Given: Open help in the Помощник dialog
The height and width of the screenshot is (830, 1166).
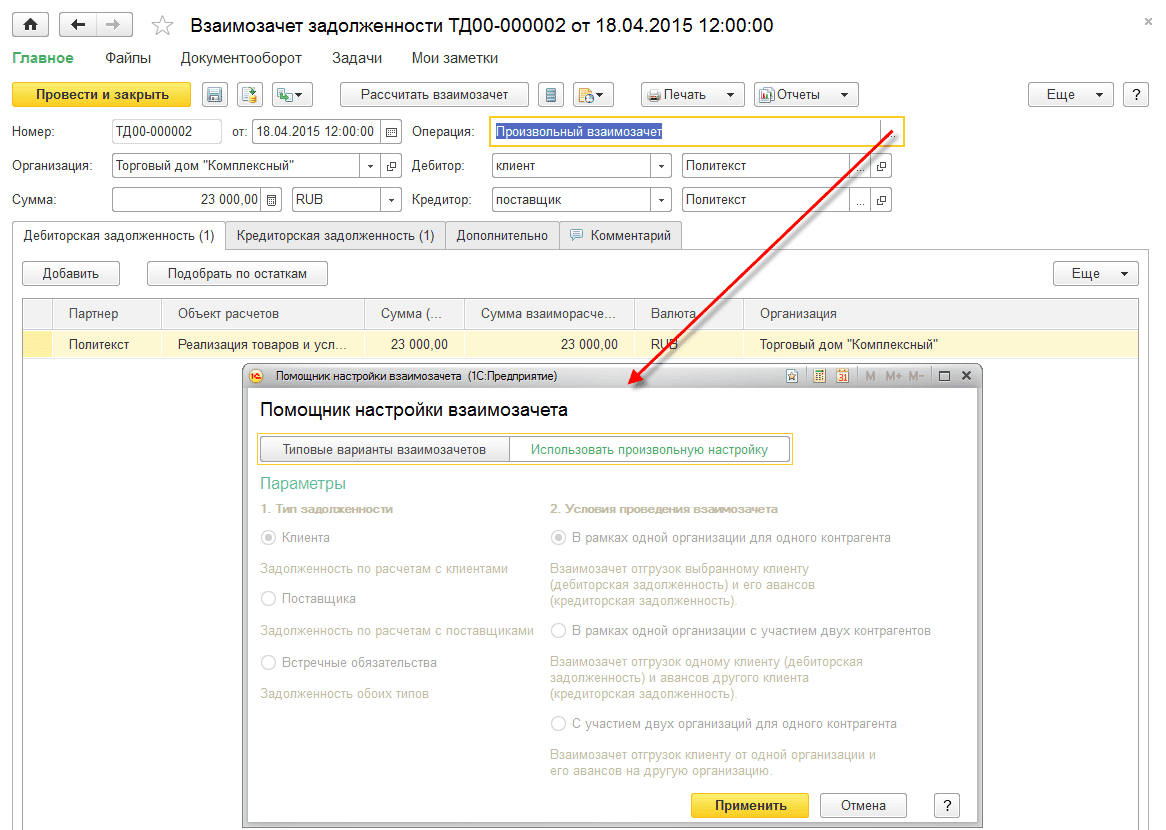Looking at the screenshot, I should pyautogui.click(x=947, y=805).
